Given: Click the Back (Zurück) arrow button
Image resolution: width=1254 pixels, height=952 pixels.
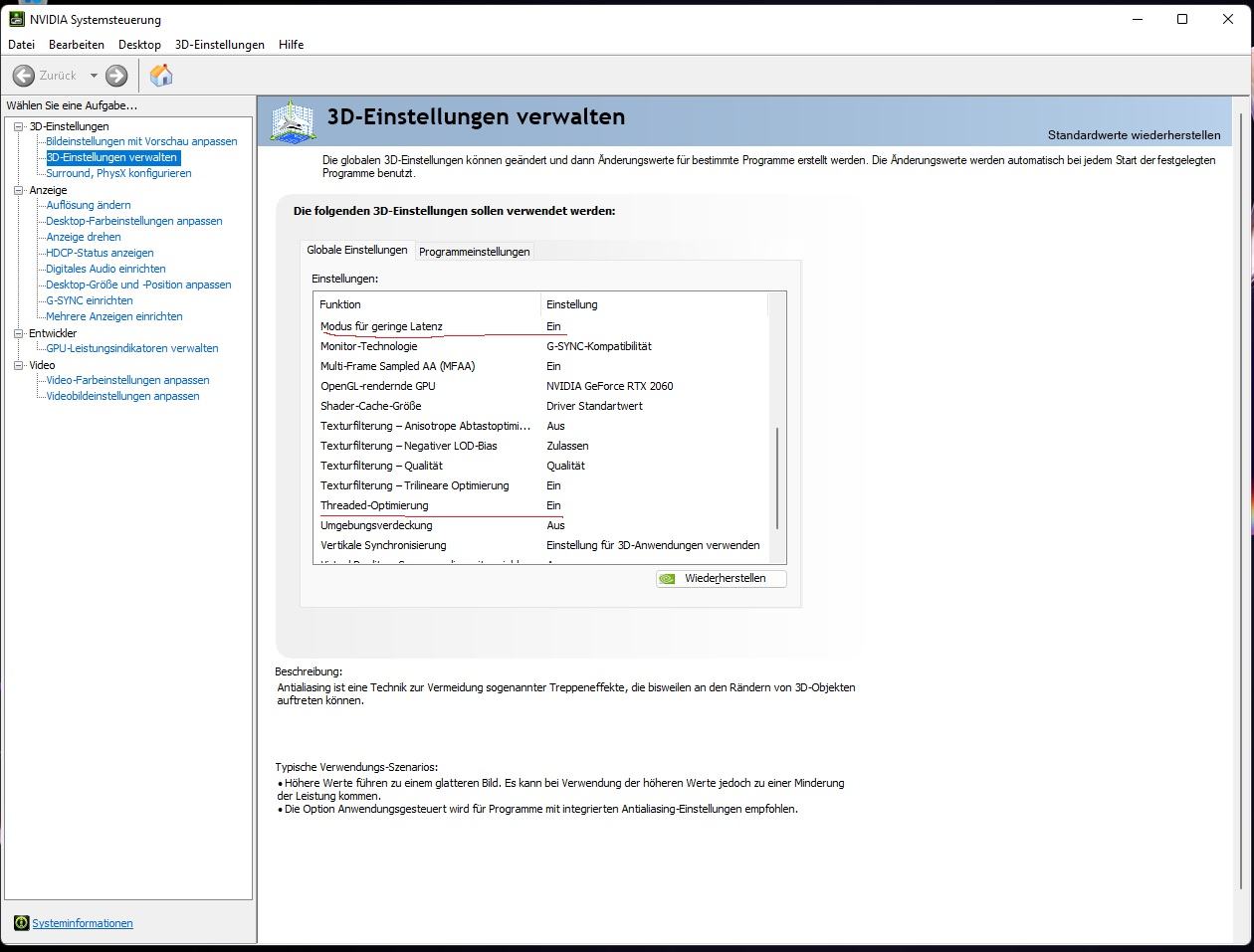Looking at the screenshot, I should (24, 76).
